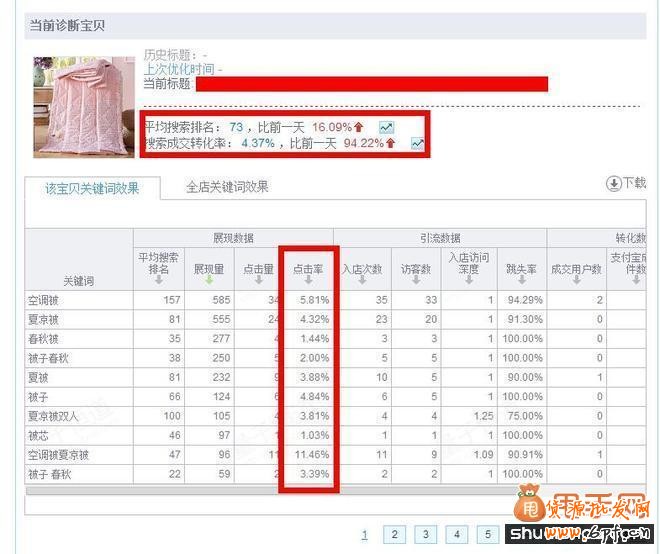The image size is (660, 554).
Task: Go to page 4
Action: 457,535
